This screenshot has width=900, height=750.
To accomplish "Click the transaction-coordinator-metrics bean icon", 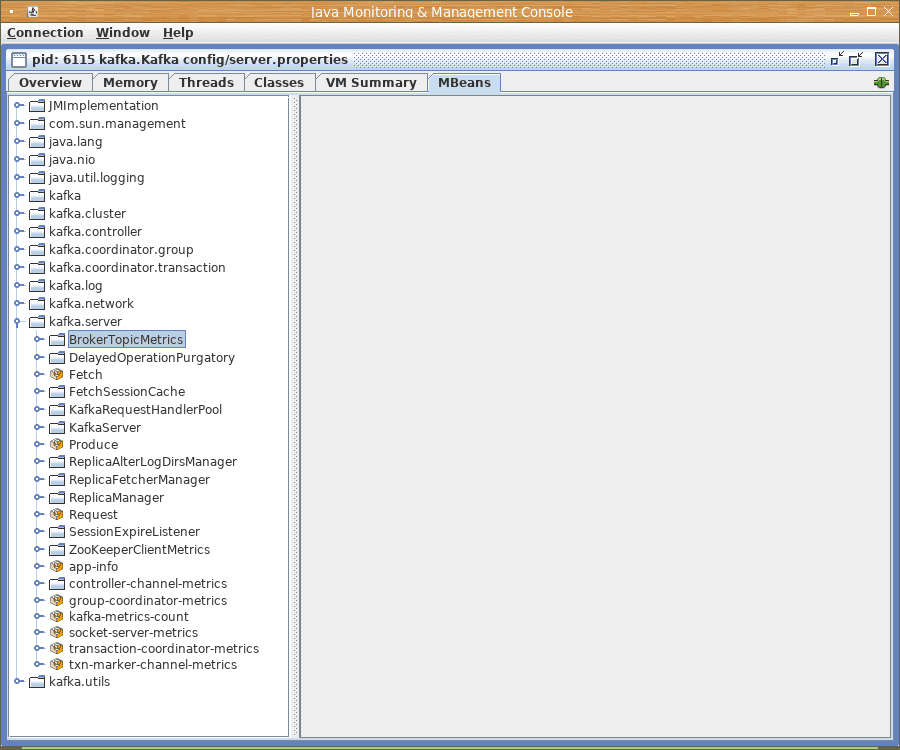I will 56,648.
